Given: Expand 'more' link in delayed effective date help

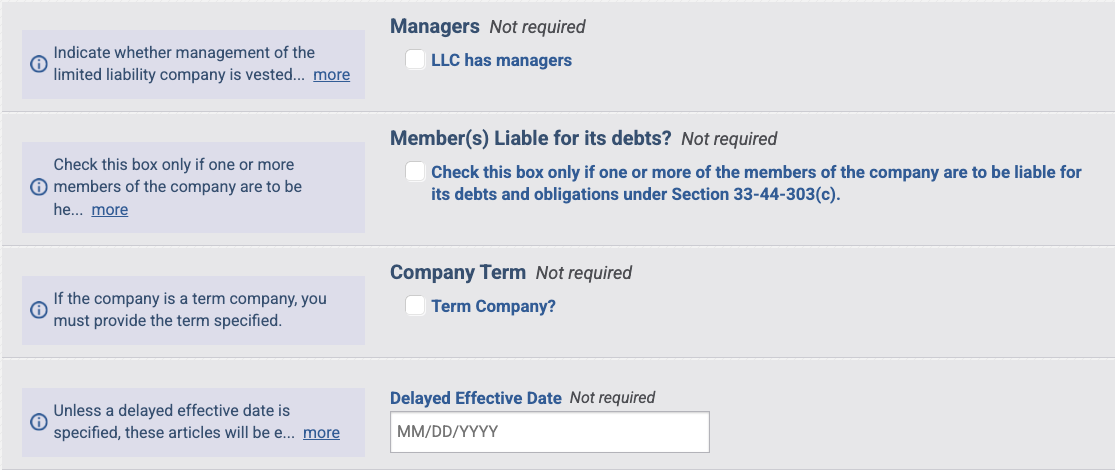Looking at the screenshot, I should 321,433.
